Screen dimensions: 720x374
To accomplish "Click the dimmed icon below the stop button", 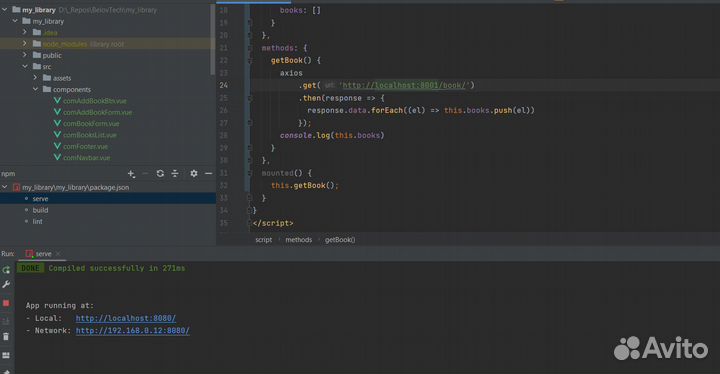I will 6,321.
